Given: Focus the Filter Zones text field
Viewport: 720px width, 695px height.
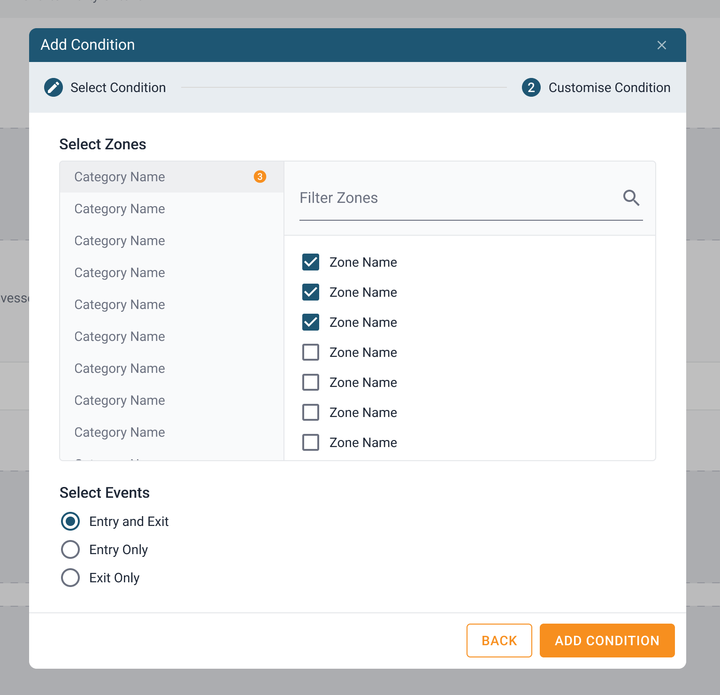Looking at the screenshot, I should click(x=455, y=198).
